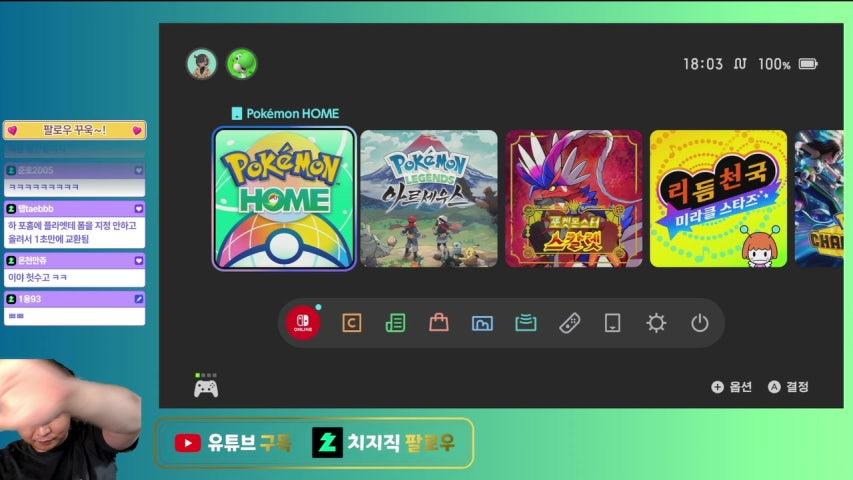Open the Nintendo eShop shopping bag icon
853x480 pixels.
coord(438,323)
